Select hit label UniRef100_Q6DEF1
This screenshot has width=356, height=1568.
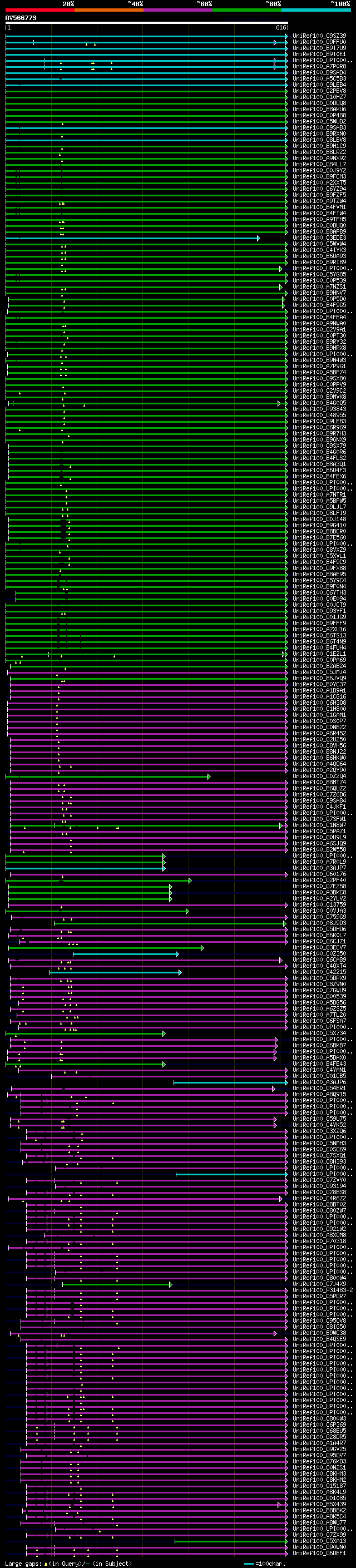[x=319, y=1554]
